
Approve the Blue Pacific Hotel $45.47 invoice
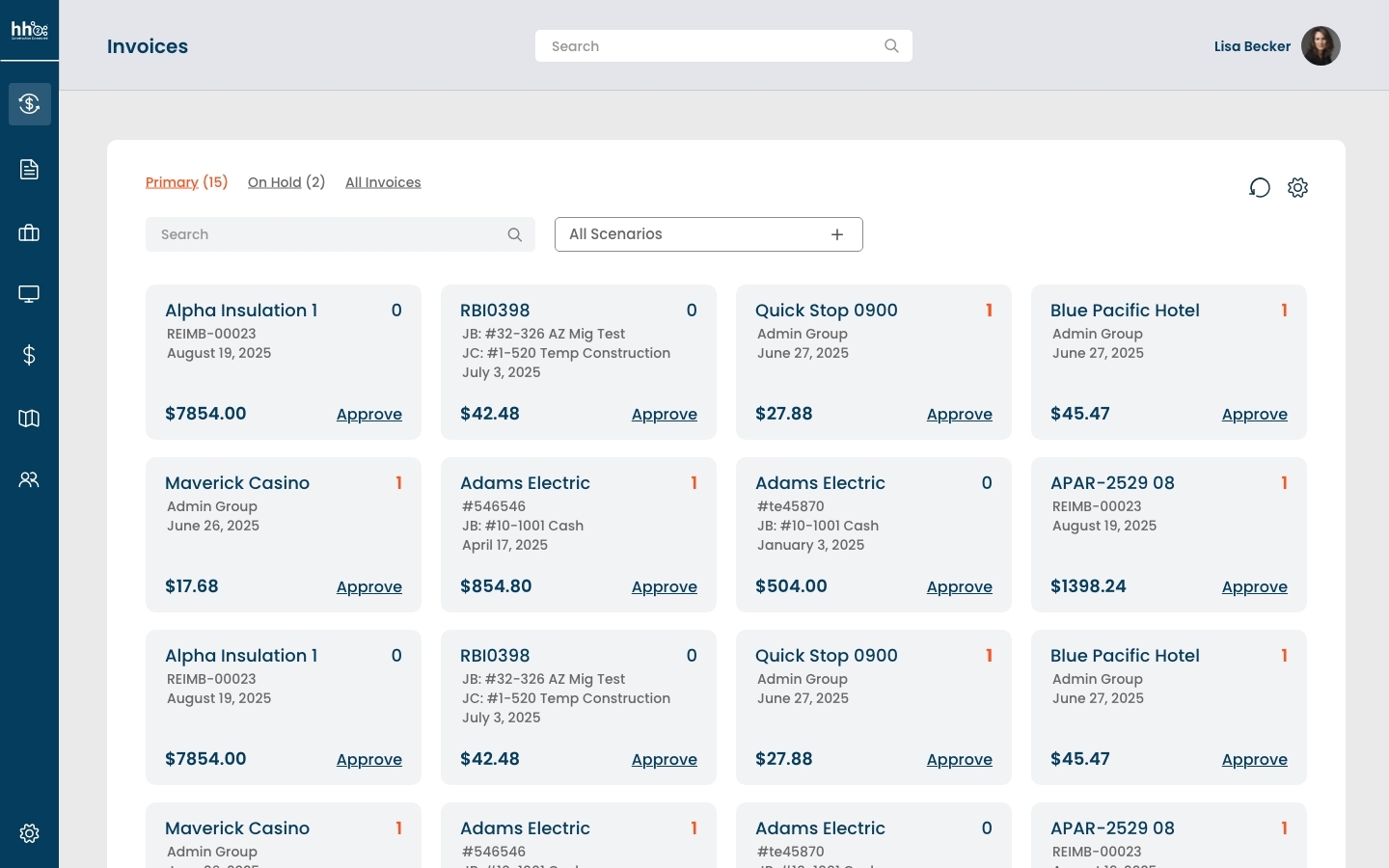pos(1254,415)
